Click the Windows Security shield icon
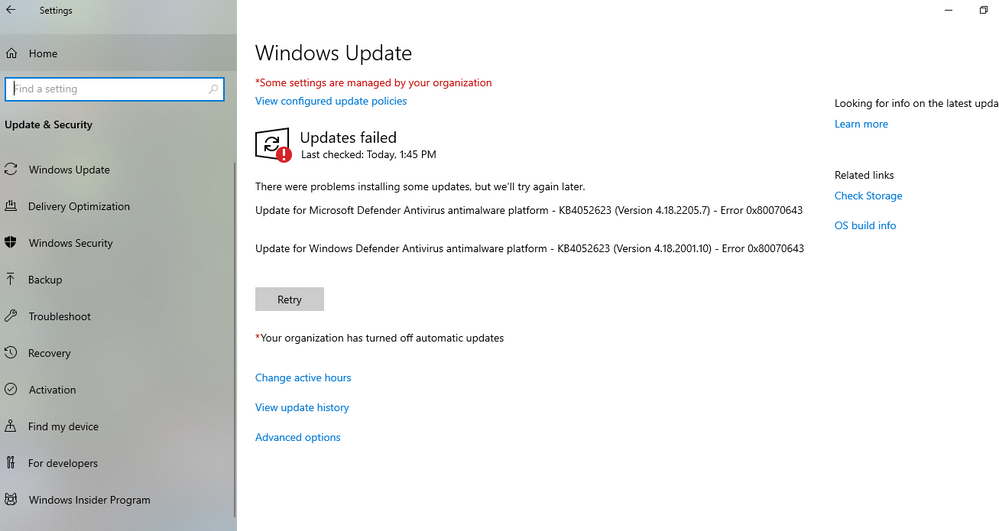Viewport: 999px width, 531px height. pyautogui.click(x=11, y=242)
